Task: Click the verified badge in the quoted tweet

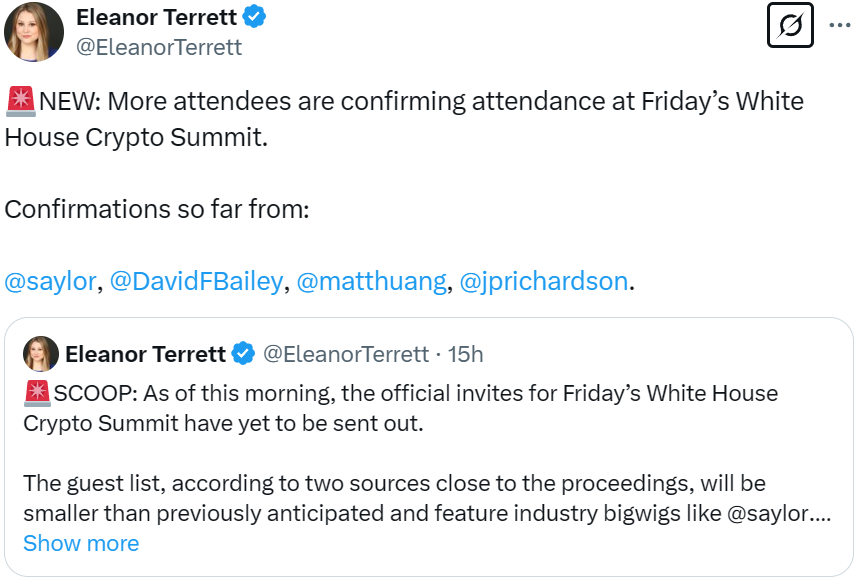Action: (x=243, y=354)
